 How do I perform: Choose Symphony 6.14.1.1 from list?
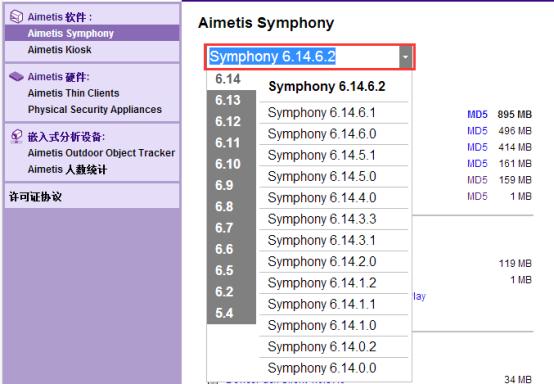pos(334,304)
